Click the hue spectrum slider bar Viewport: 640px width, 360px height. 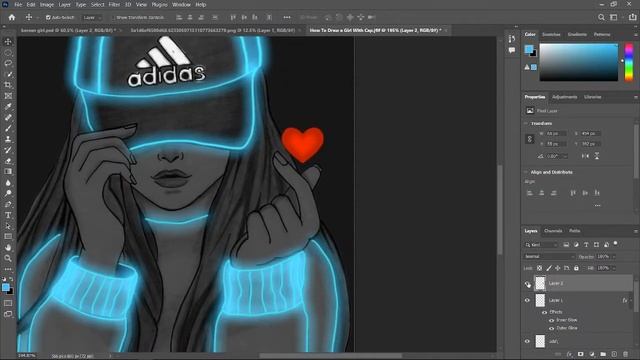point(629,62)
